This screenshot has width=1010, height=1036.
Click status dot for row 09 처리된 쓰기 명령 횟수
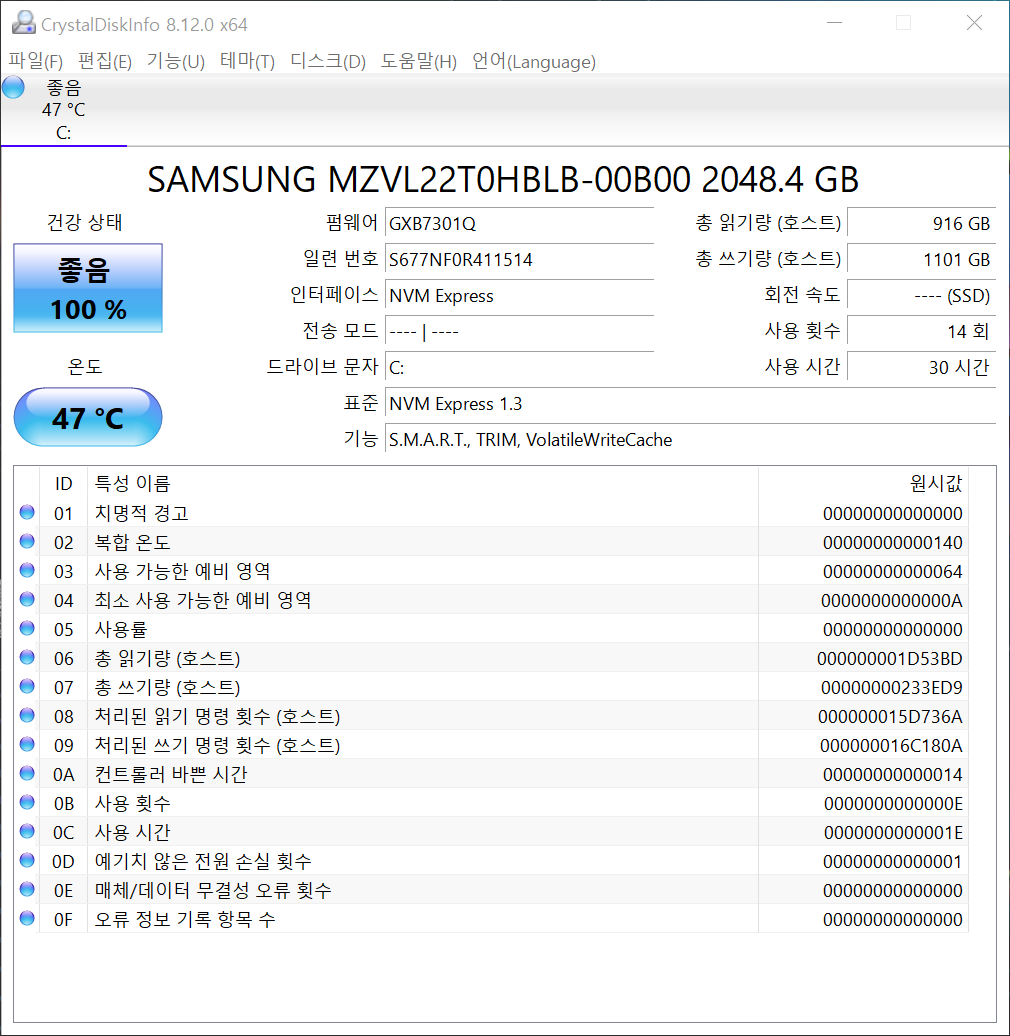tap(27, 744)
